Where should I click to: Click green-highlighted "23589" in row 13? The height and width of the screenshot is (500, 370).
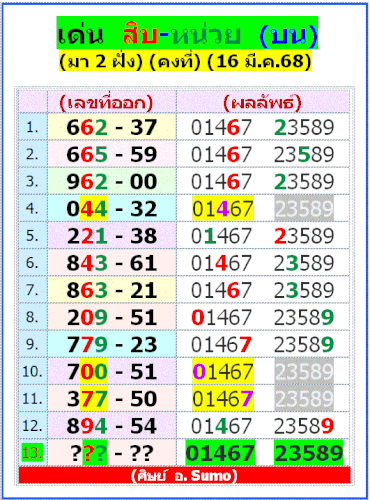click(x=308, y=453)
